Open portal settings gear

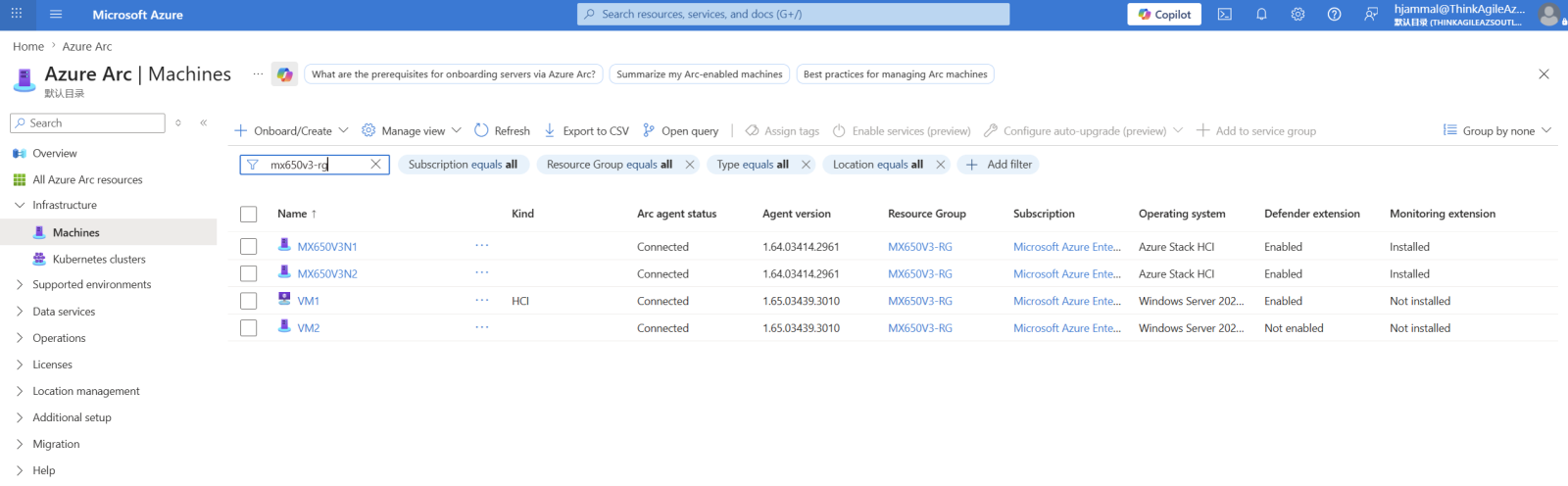pyautogui.click(x=1298, y=14)
